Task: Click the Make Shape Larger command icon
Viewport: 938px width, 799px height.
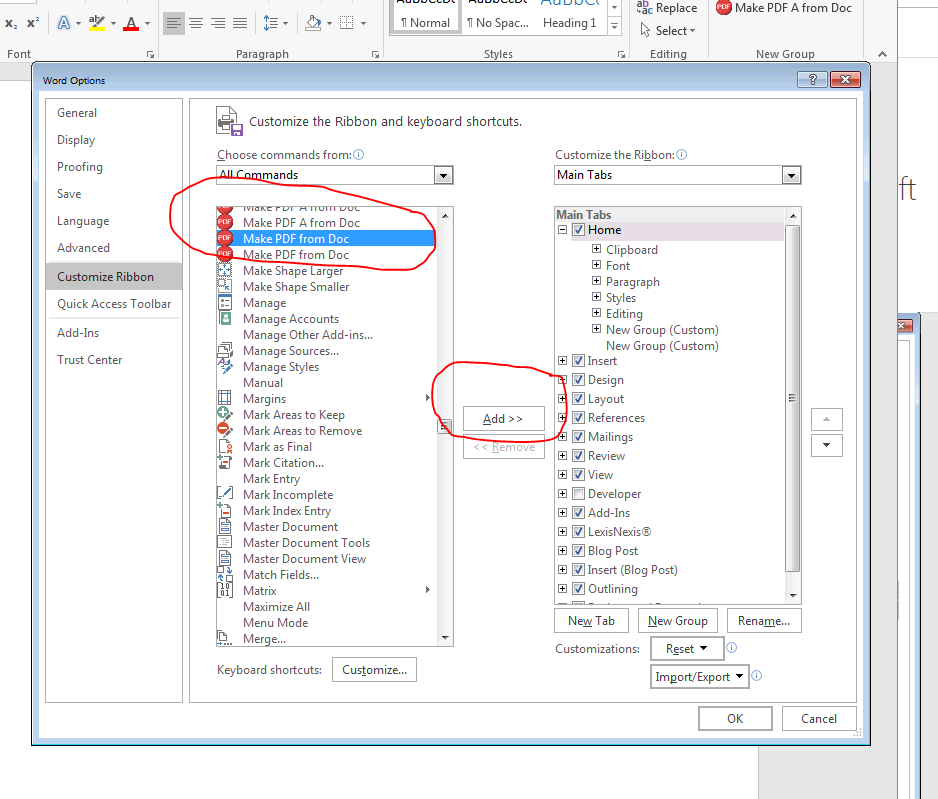Action: pyautogui.click(x=225, y=271)
